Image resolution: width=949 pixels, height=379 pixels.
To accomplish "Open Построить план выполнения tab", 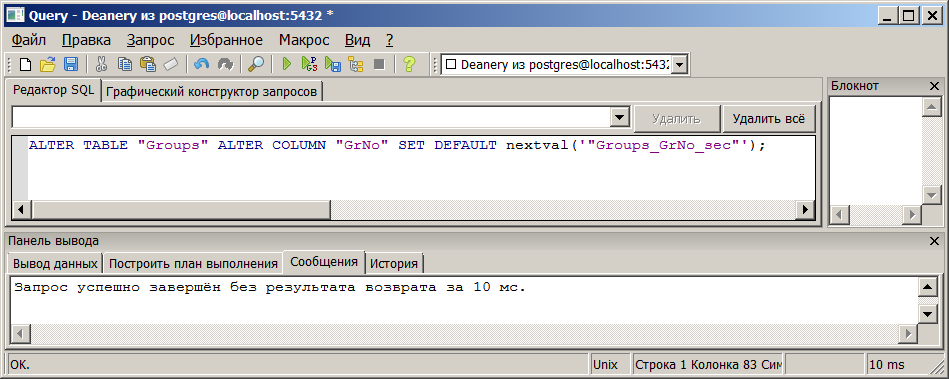I will [x=193, y=264].
